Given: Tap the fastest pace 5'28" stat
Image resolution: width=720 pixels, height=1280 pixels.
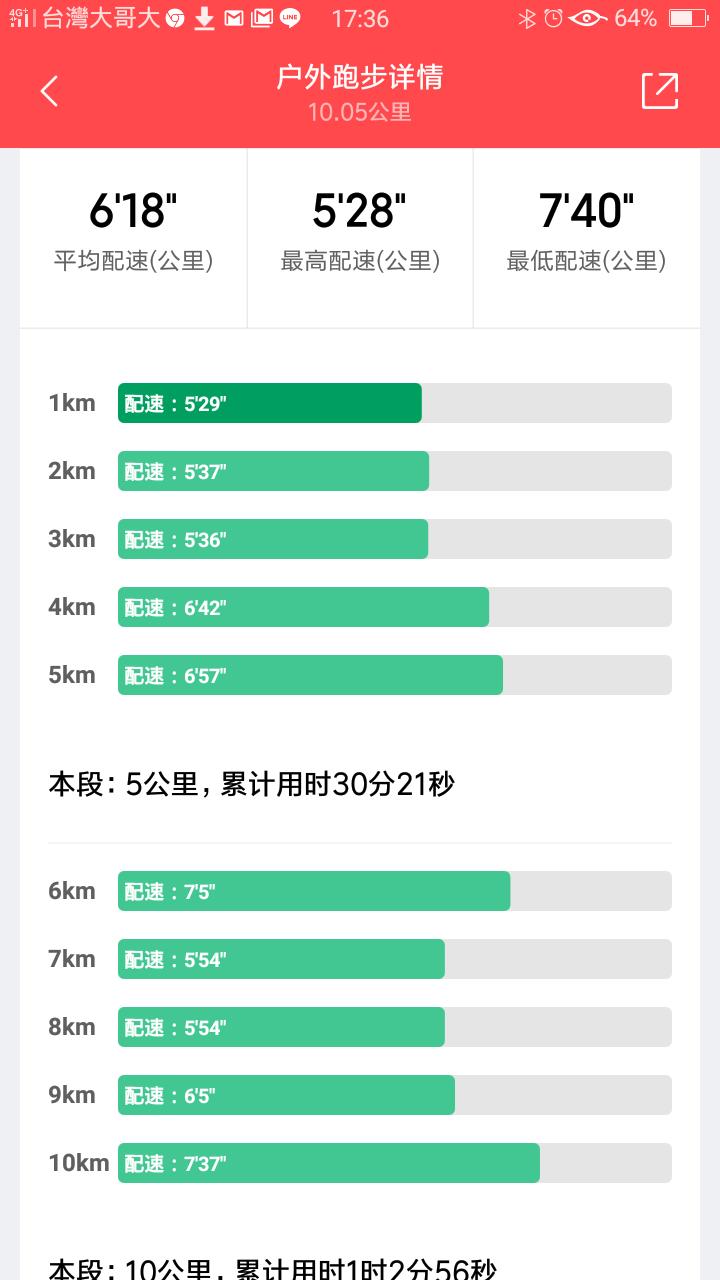Looking at the screenshot, I should 360,232.
